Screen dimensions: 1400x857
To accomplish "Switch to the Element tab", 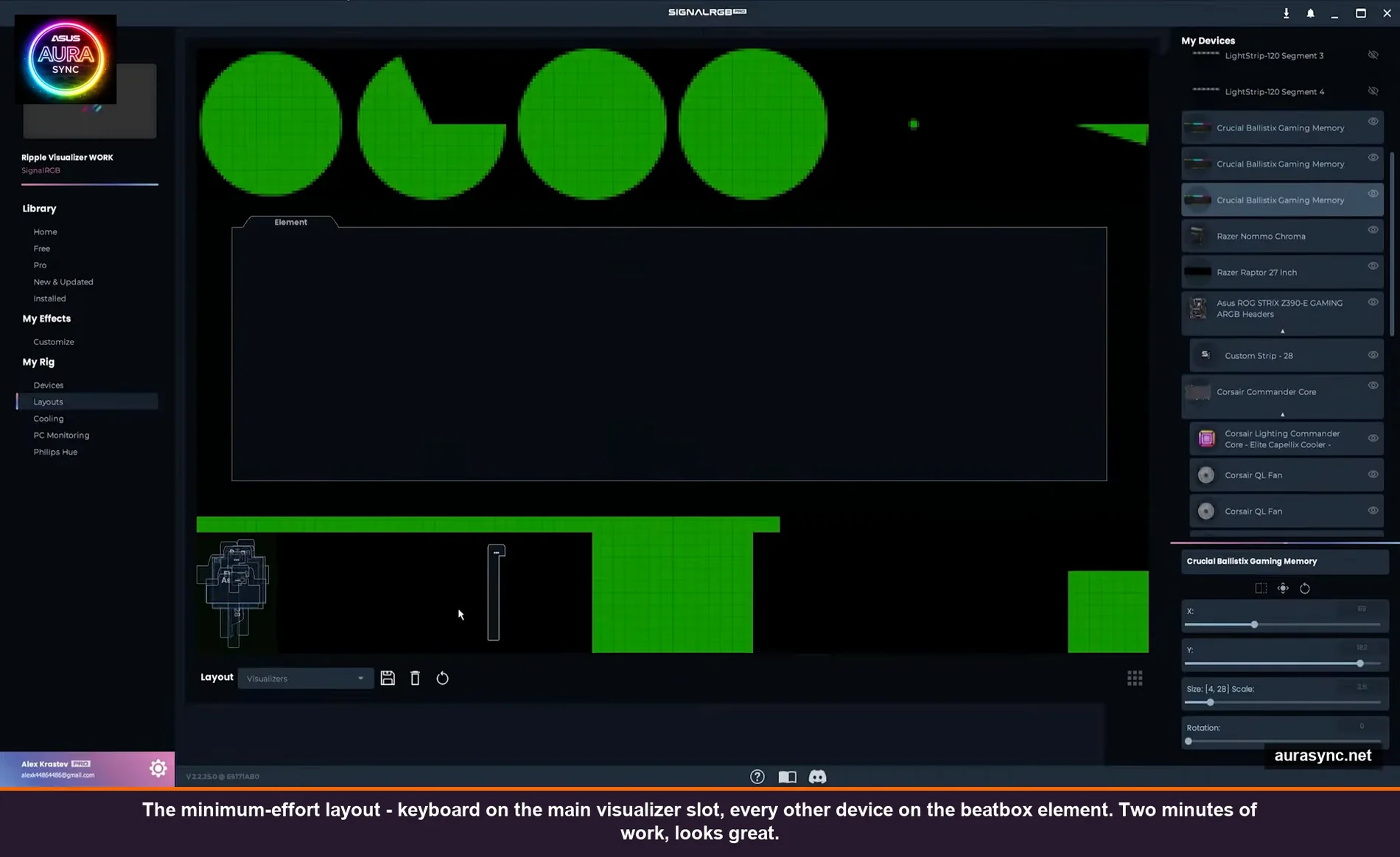I will point(290,222).
